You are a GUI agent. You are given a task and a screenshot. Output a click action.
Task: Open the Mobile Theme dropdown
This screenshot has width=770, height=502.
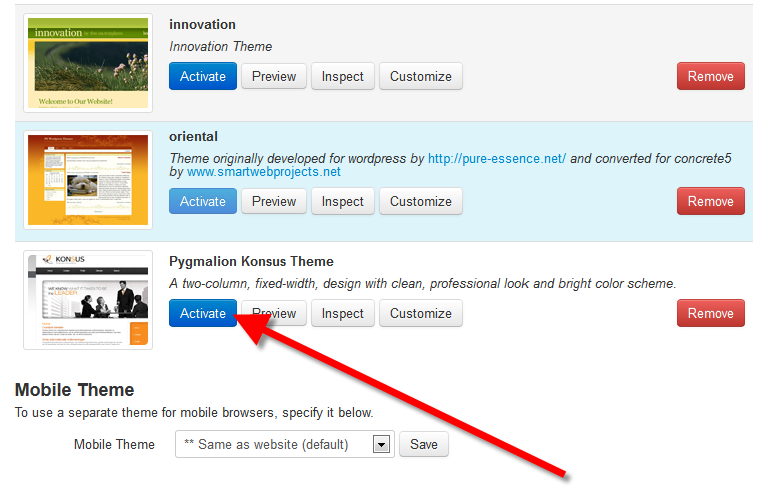284,444
